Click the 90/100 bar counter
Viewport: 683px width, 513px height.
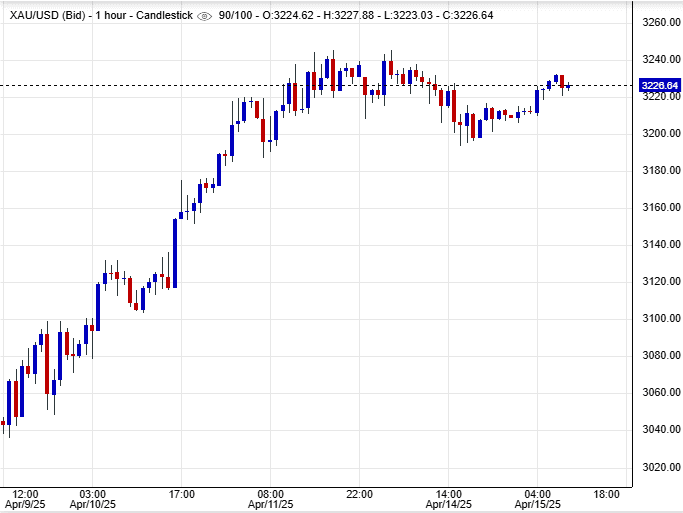point(237,16)
